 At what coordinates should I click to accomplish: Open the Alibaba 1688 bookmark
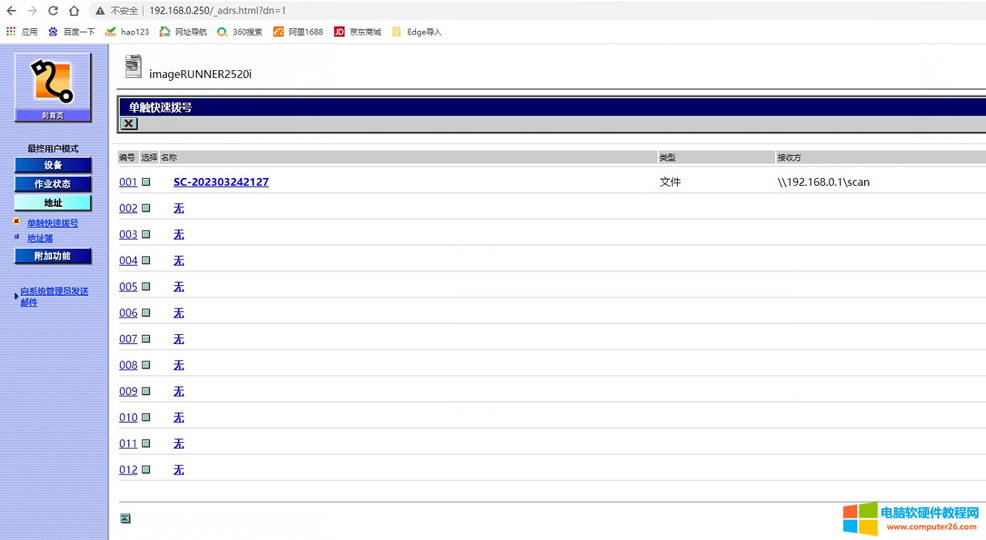point(298,31)
